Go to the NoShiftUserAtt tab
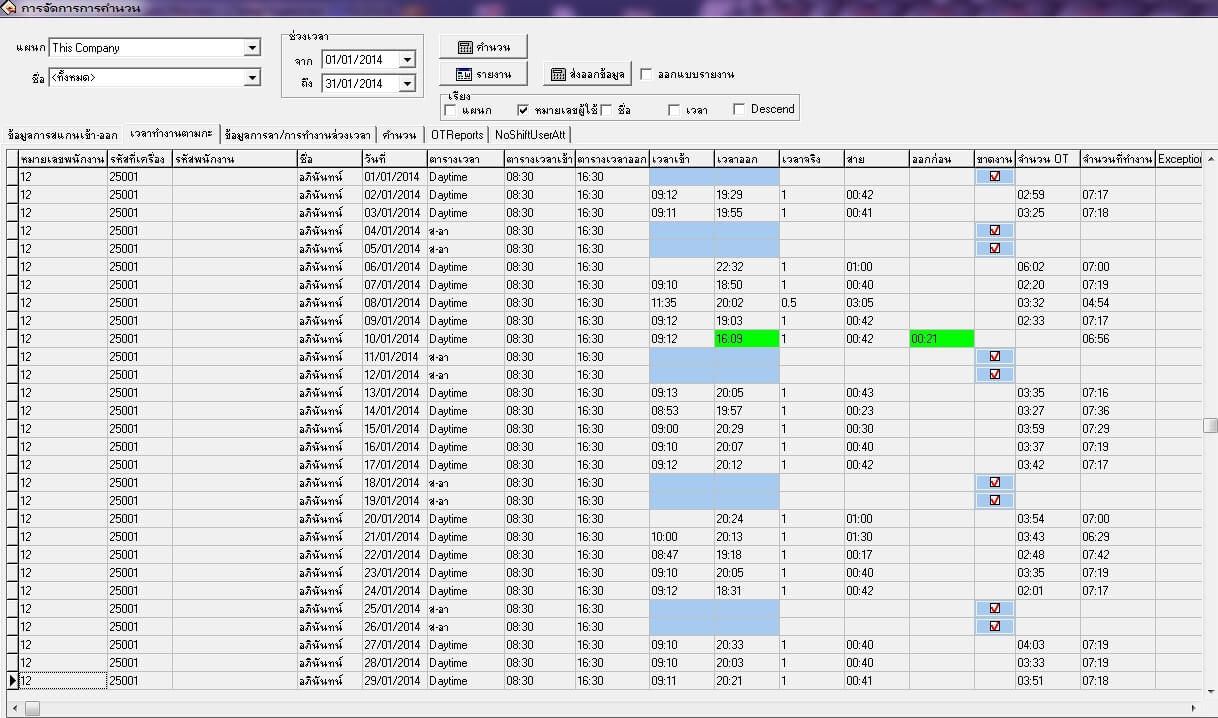The height and width of the screenshot is (718, 1218). 530,135
